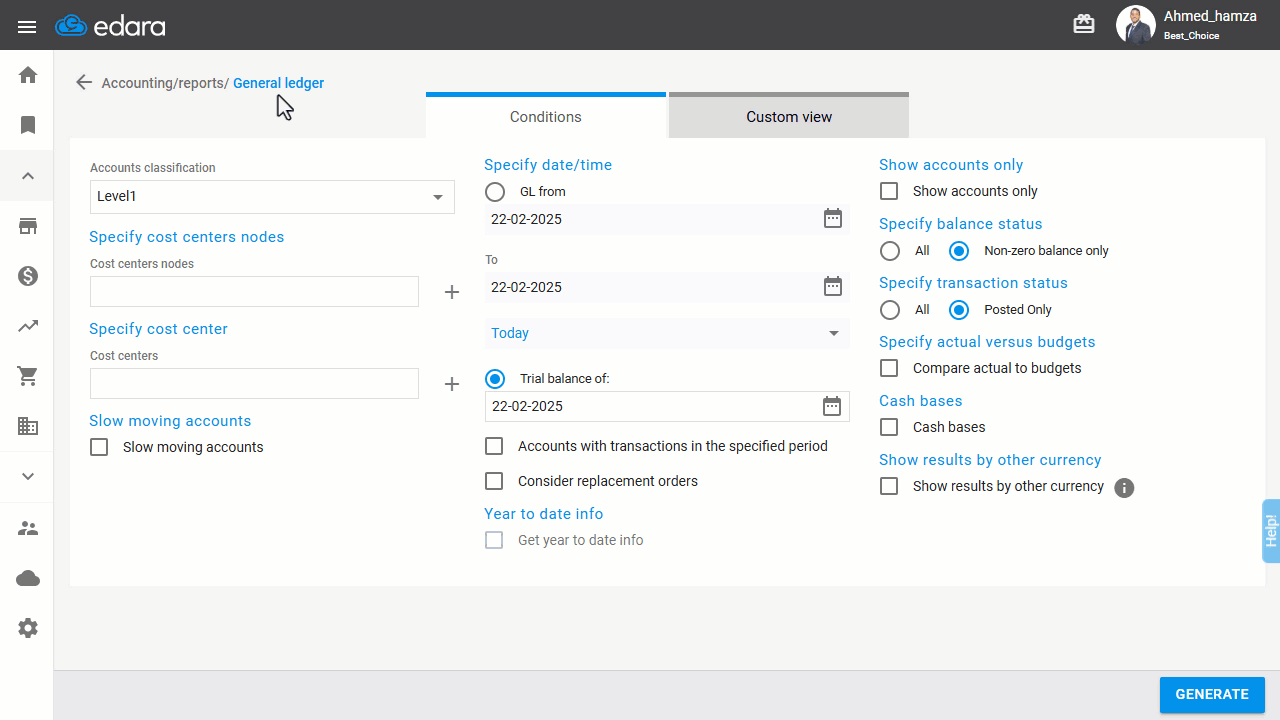Open cloud icon in sidebar

click(28, 578)
